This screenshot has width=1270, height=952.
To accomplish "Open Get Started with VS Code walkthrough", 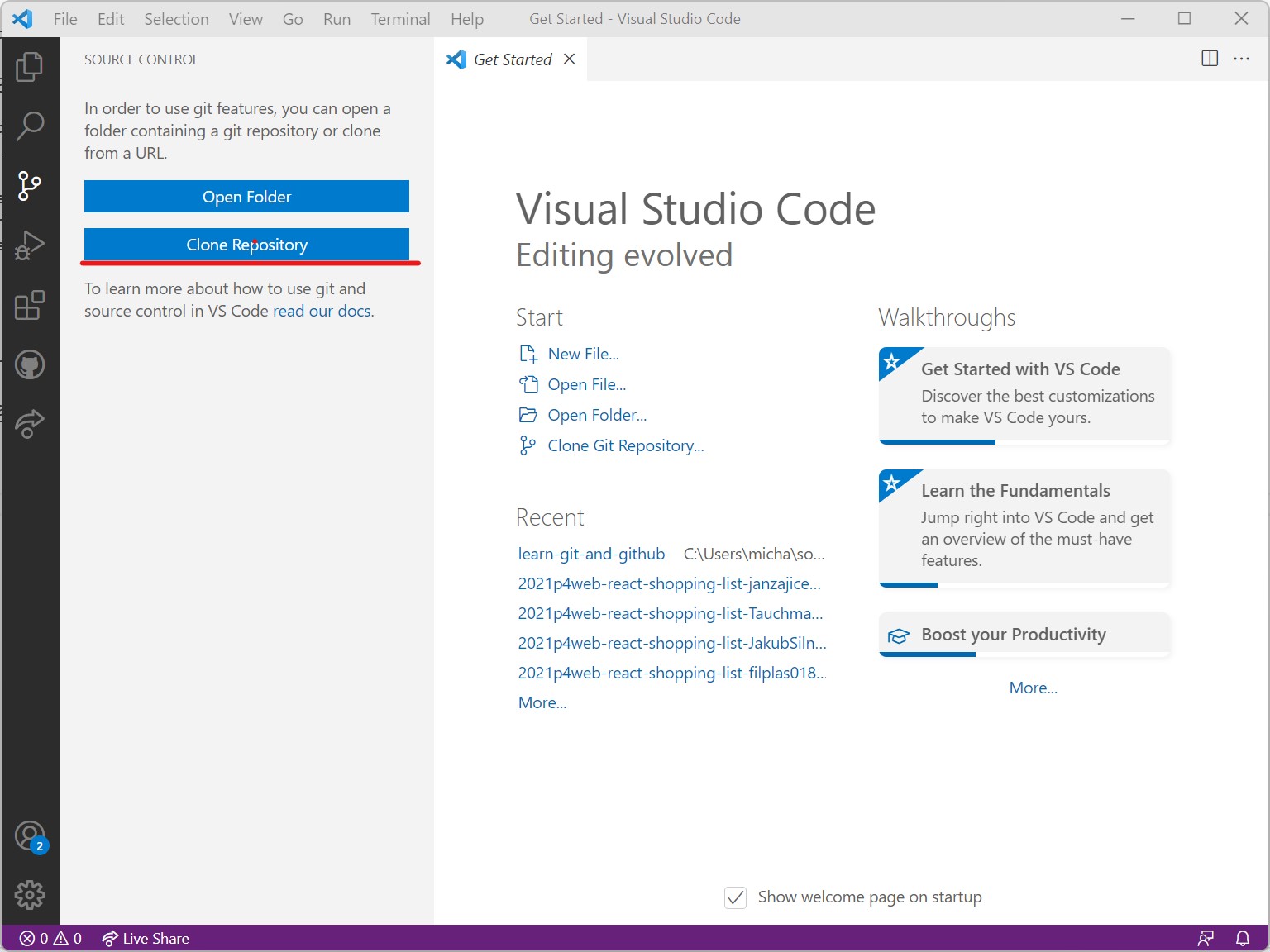I will tap(1024, 395).
